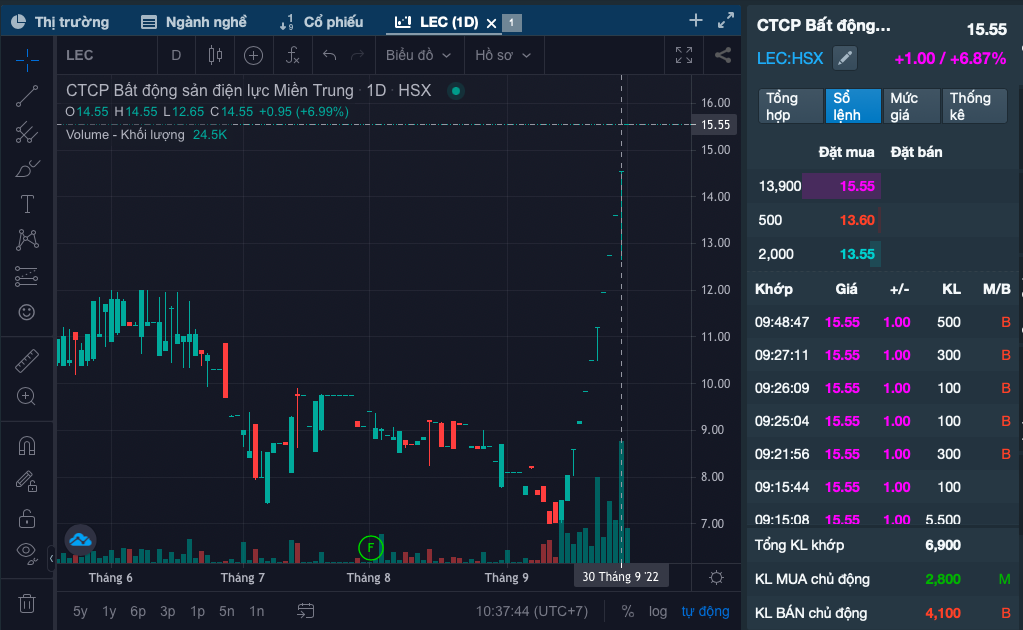Expand the Biểu đồ dropdown
The height and width of the screenshot is (630, 1023).
pos(418,55)
